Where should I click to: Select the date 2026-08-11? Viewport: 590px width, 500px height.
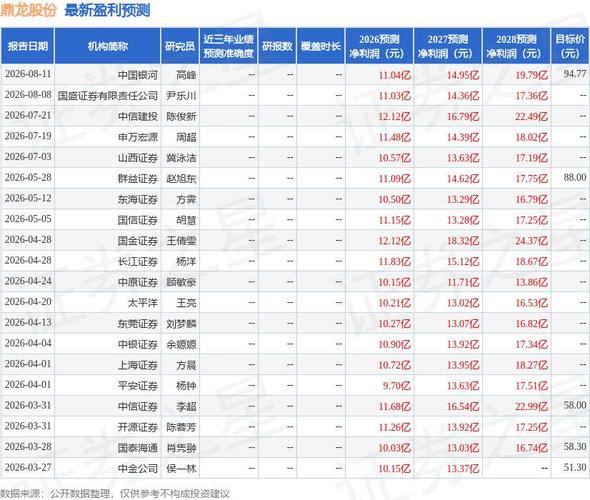[x=28, y=74]
